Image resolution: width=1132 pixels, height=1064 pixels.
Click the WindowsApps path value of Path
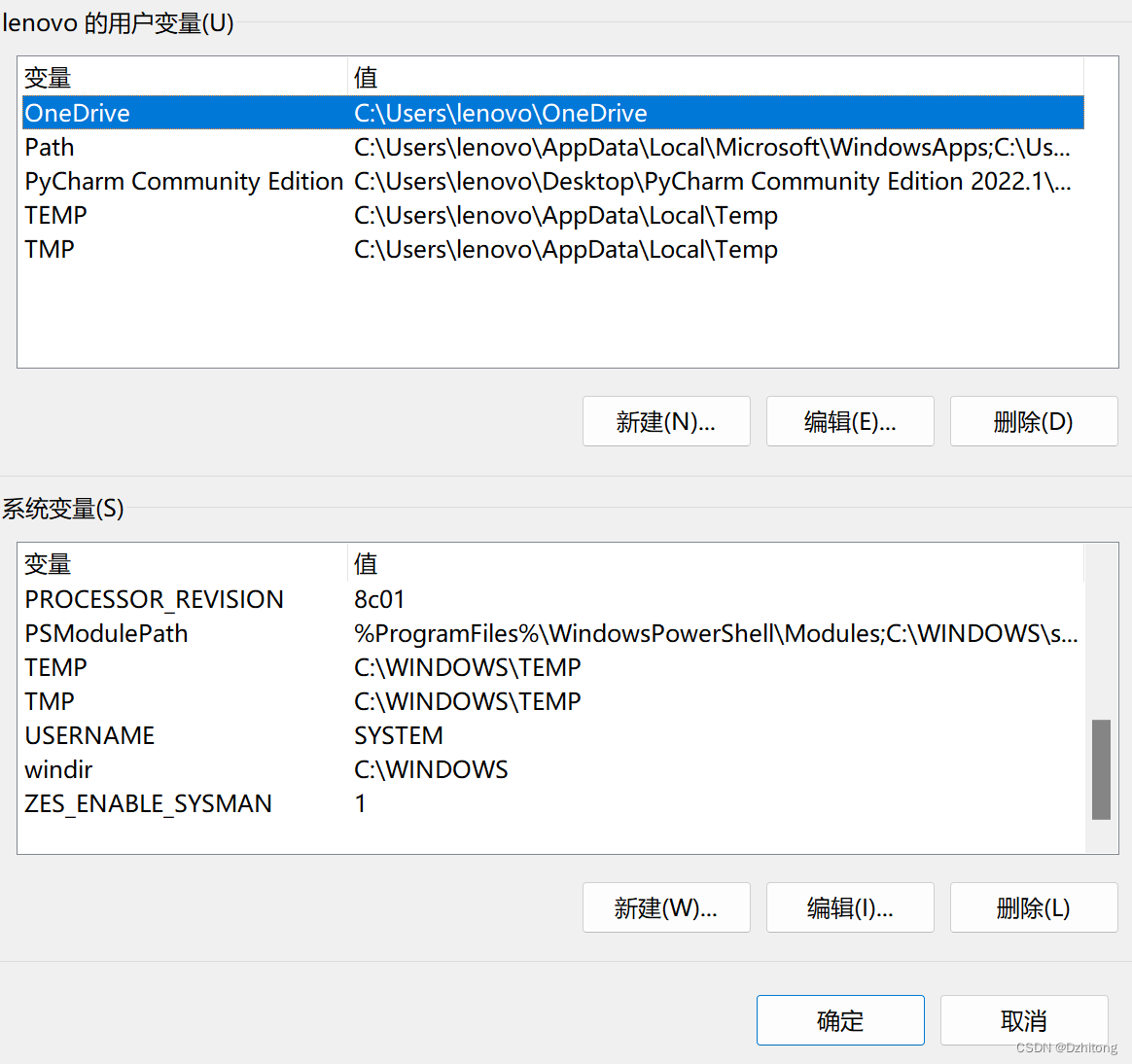713,147
